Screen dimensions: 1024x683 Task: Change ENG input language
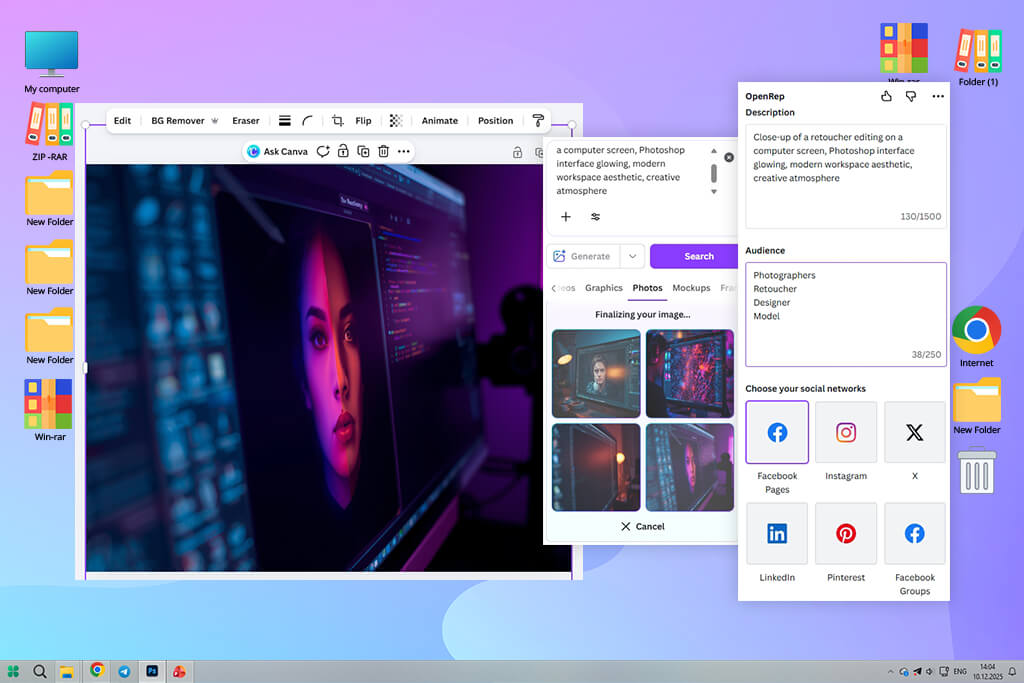click(960, 671)
